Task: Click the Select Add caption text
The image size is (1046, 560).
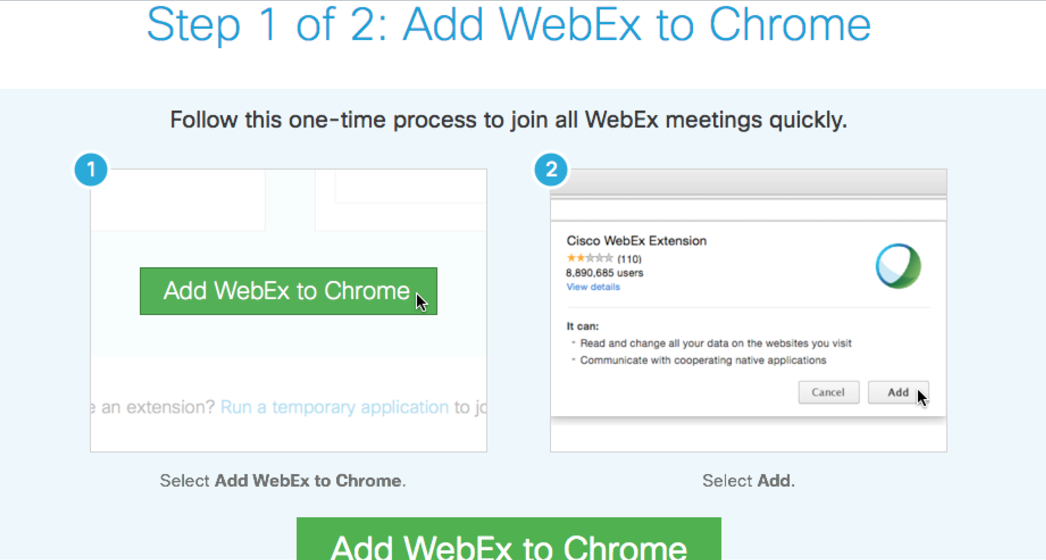Action: click(x=748, y=481)
